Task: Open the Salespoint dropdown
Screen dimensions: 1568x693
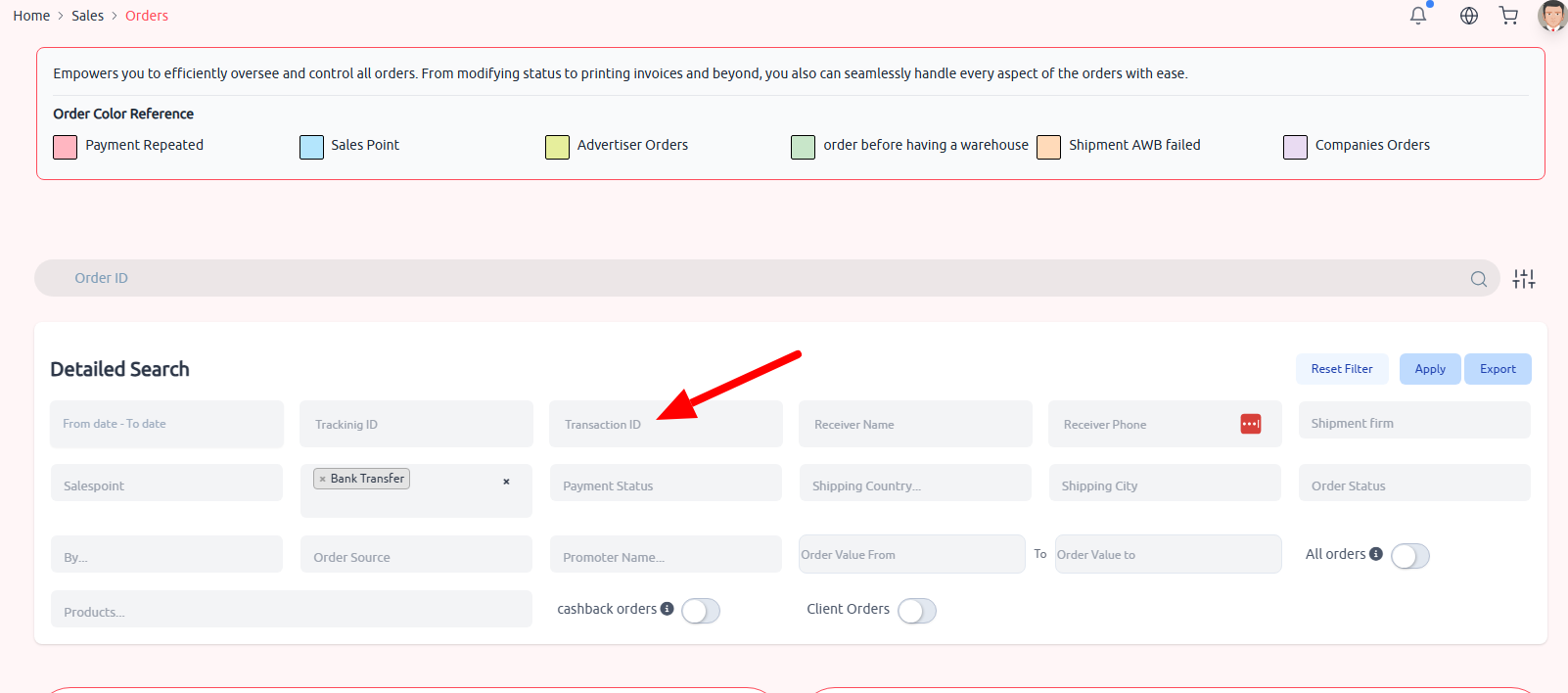Action: coord(166,483)
